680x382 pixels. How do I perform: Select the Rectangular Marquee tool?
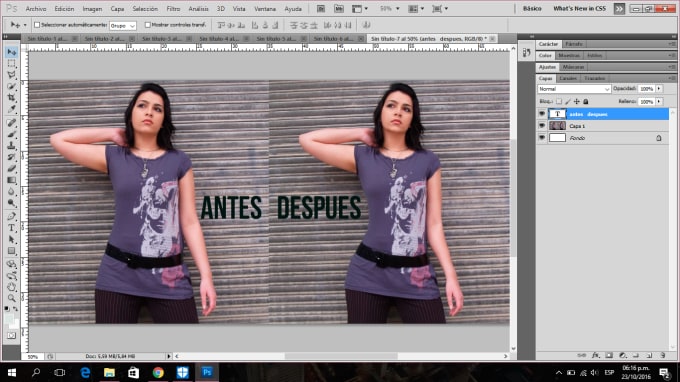point(11,63)
